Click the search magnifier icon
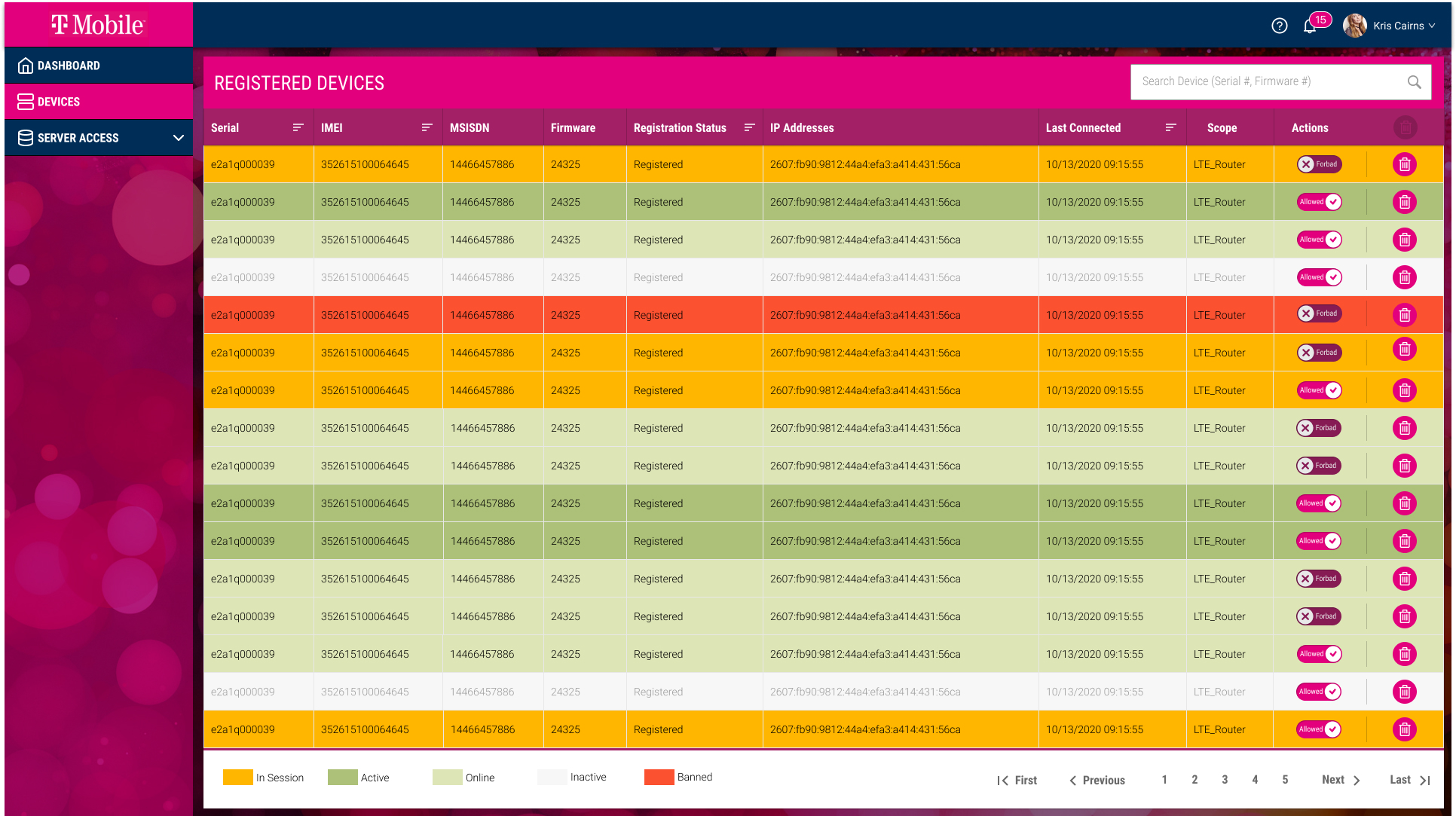The width and height of the screenshot is (1456, 816). [x=1414, y=81]
